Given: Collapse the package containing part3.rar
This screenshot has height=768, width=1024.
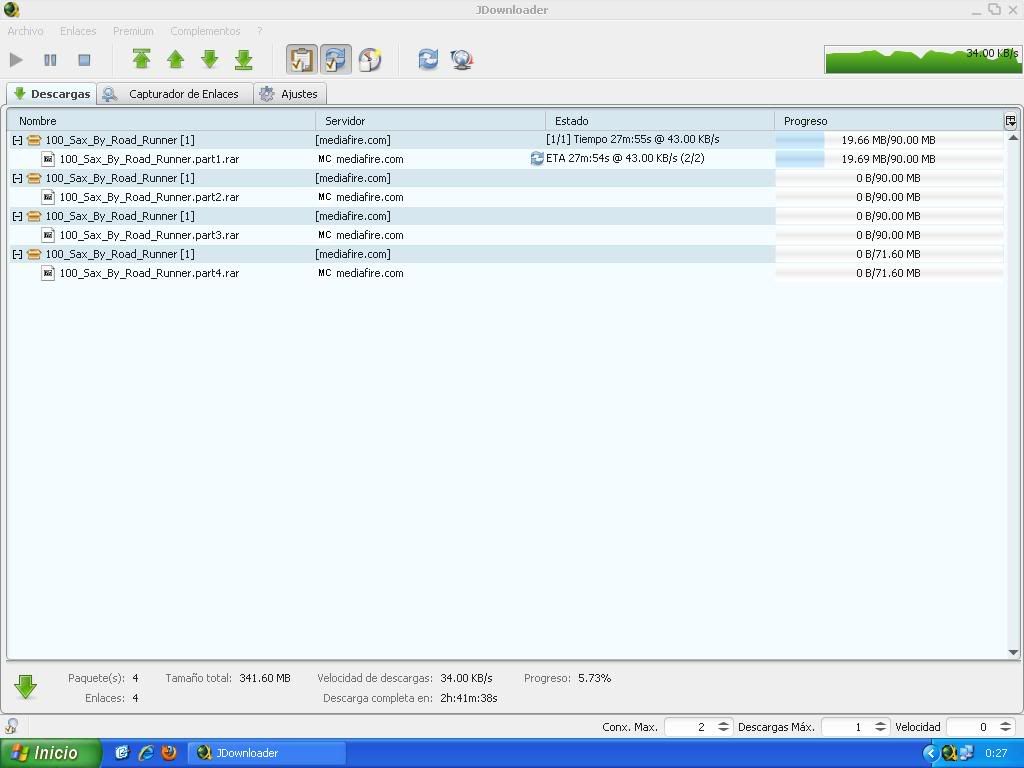Looking at the screenshot, I should point(18,216).
